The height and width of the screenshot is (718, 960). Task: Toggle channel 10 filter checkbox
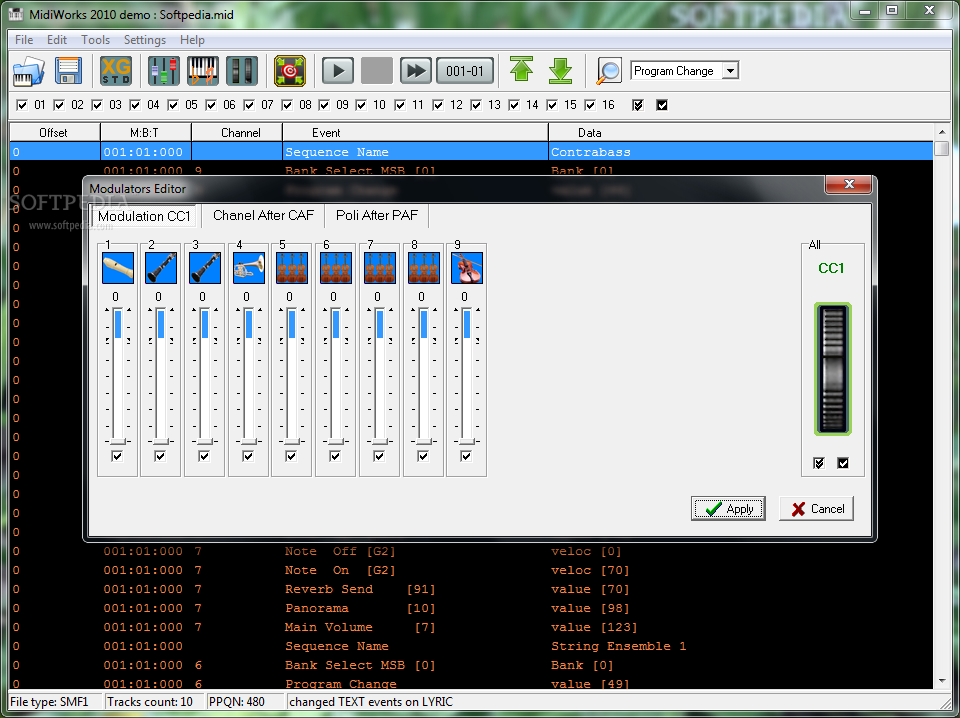point(361,105)
